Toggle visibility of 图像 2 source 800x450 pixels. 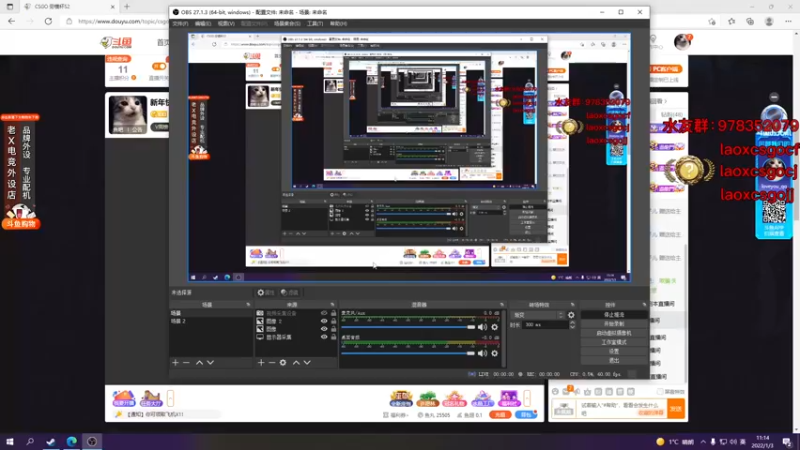[x=324, y=321]
